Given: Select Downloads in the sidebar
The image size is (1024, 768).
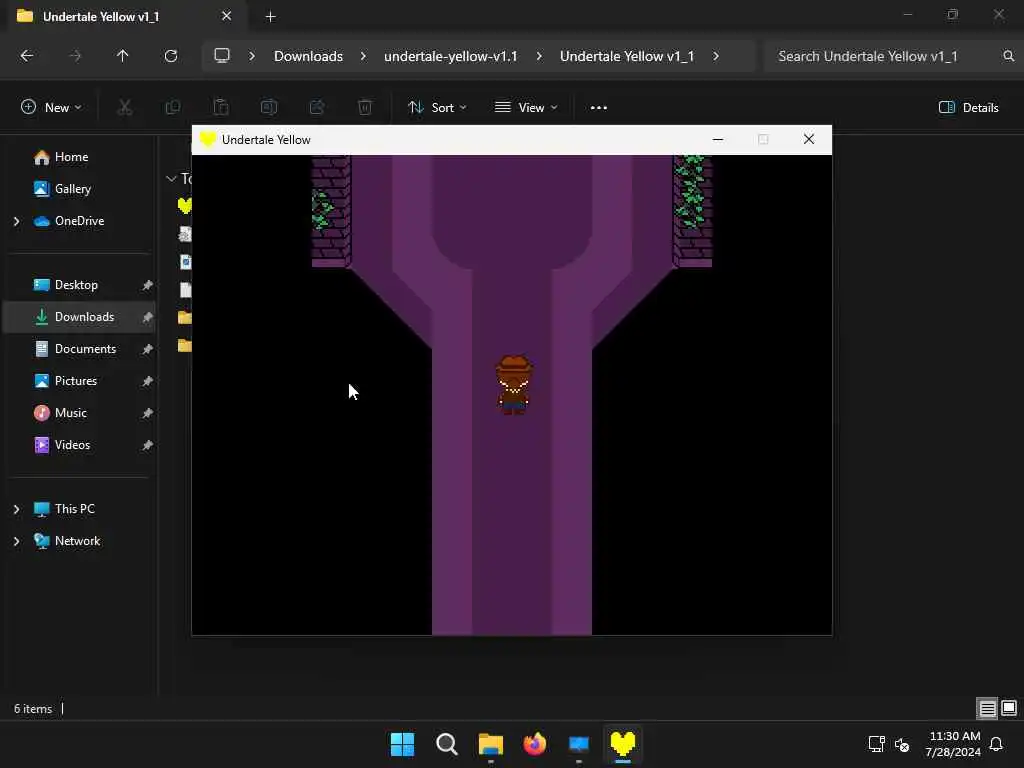Looking at the screenshot, I should click(82, 317).
